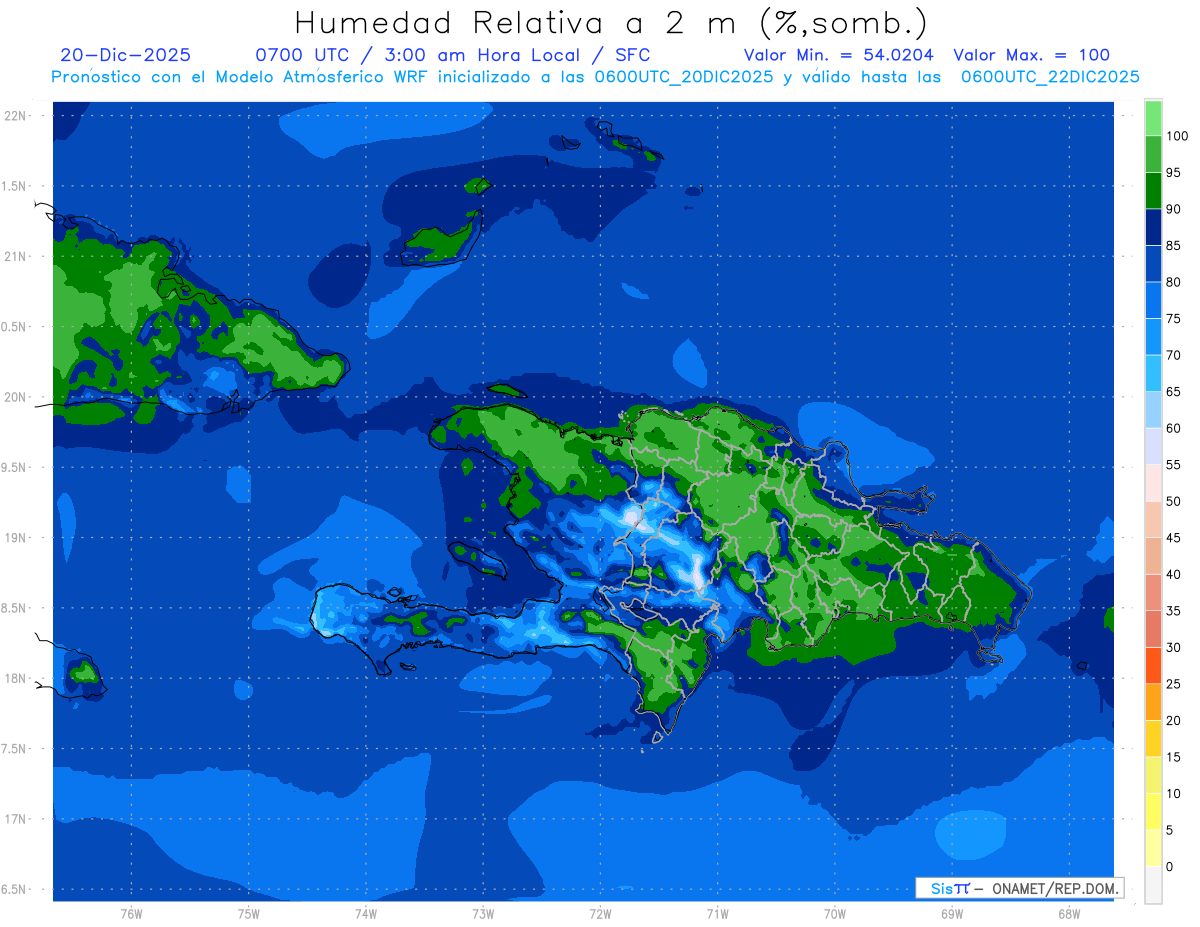Click the latitude label '9.5N'

click(x=14, y=467)
